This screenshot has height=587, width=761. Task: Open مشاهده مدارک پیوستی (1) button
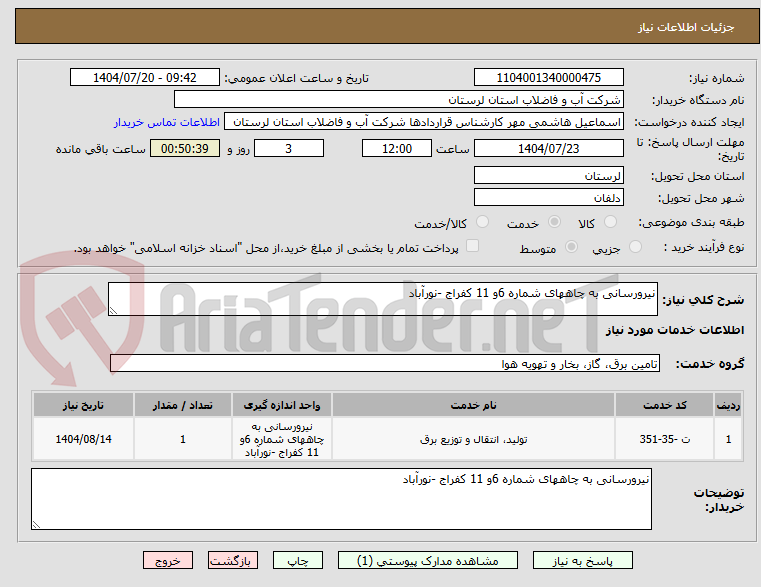(428, 560)
